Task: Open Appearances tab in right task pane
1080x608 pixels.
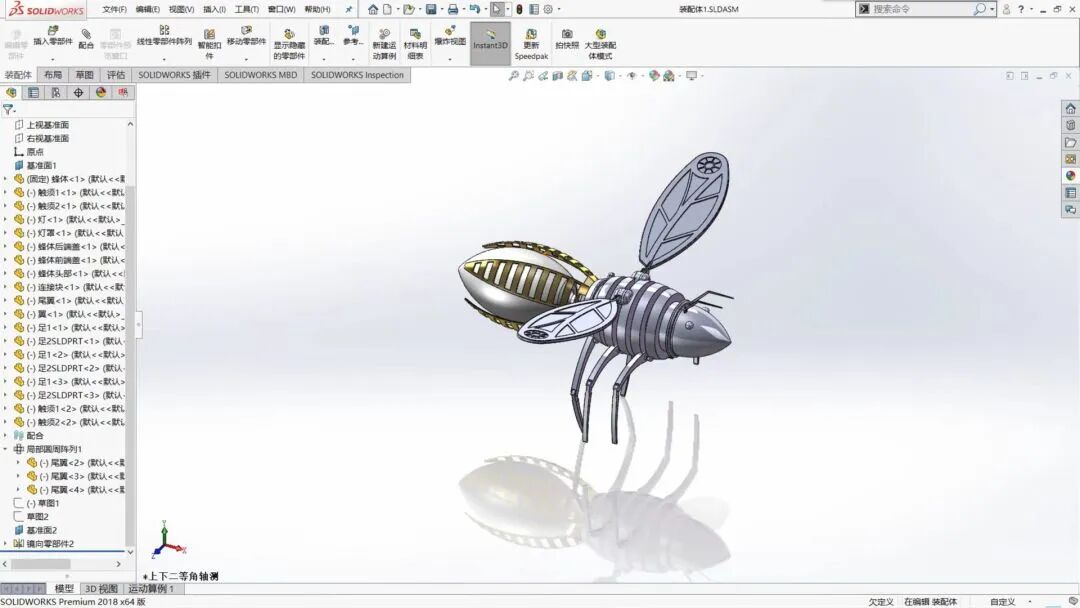Action: click(x=1070, y=176)
